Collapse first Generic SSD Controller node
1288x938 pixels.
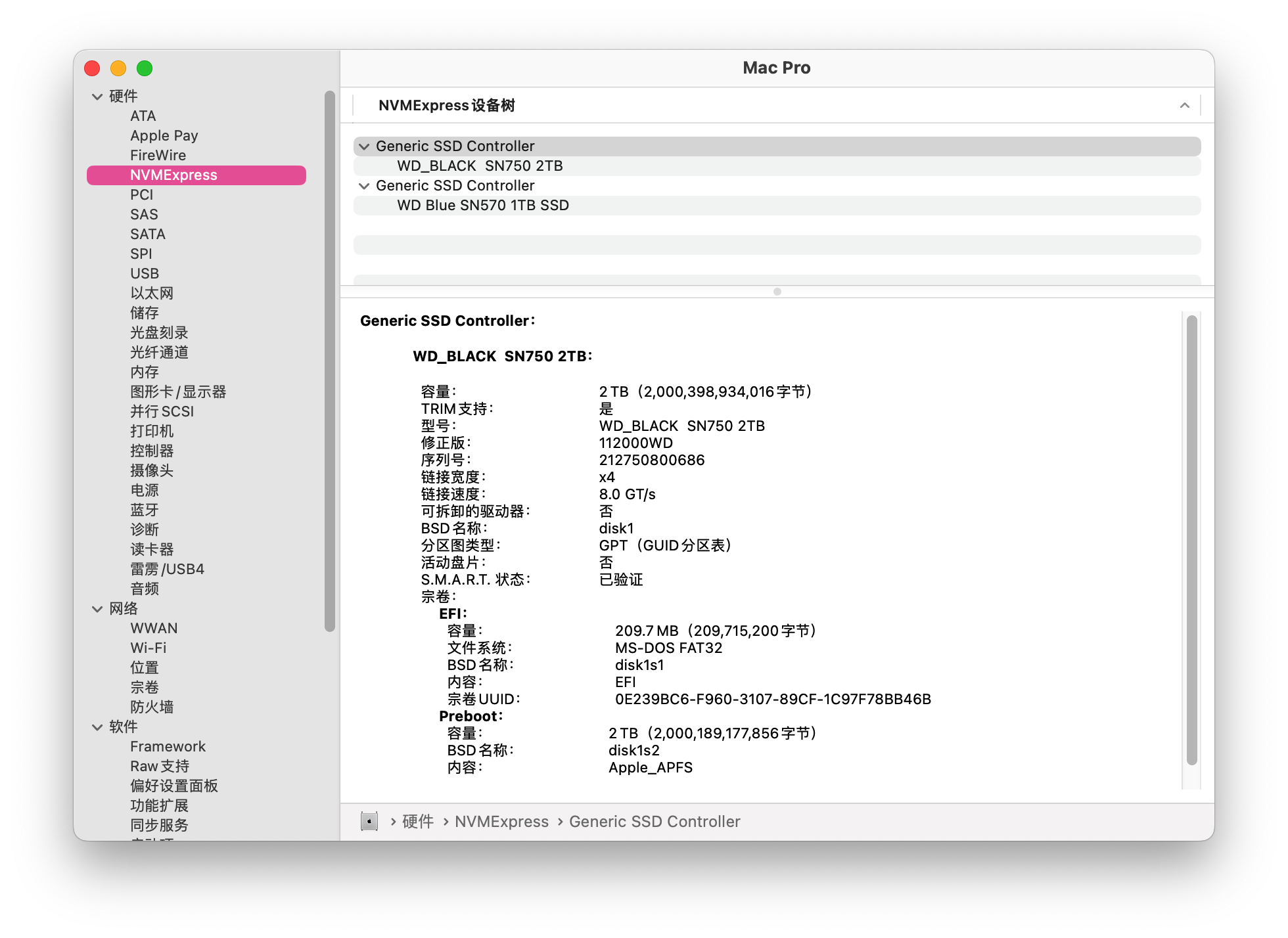(x=364, y=146)
